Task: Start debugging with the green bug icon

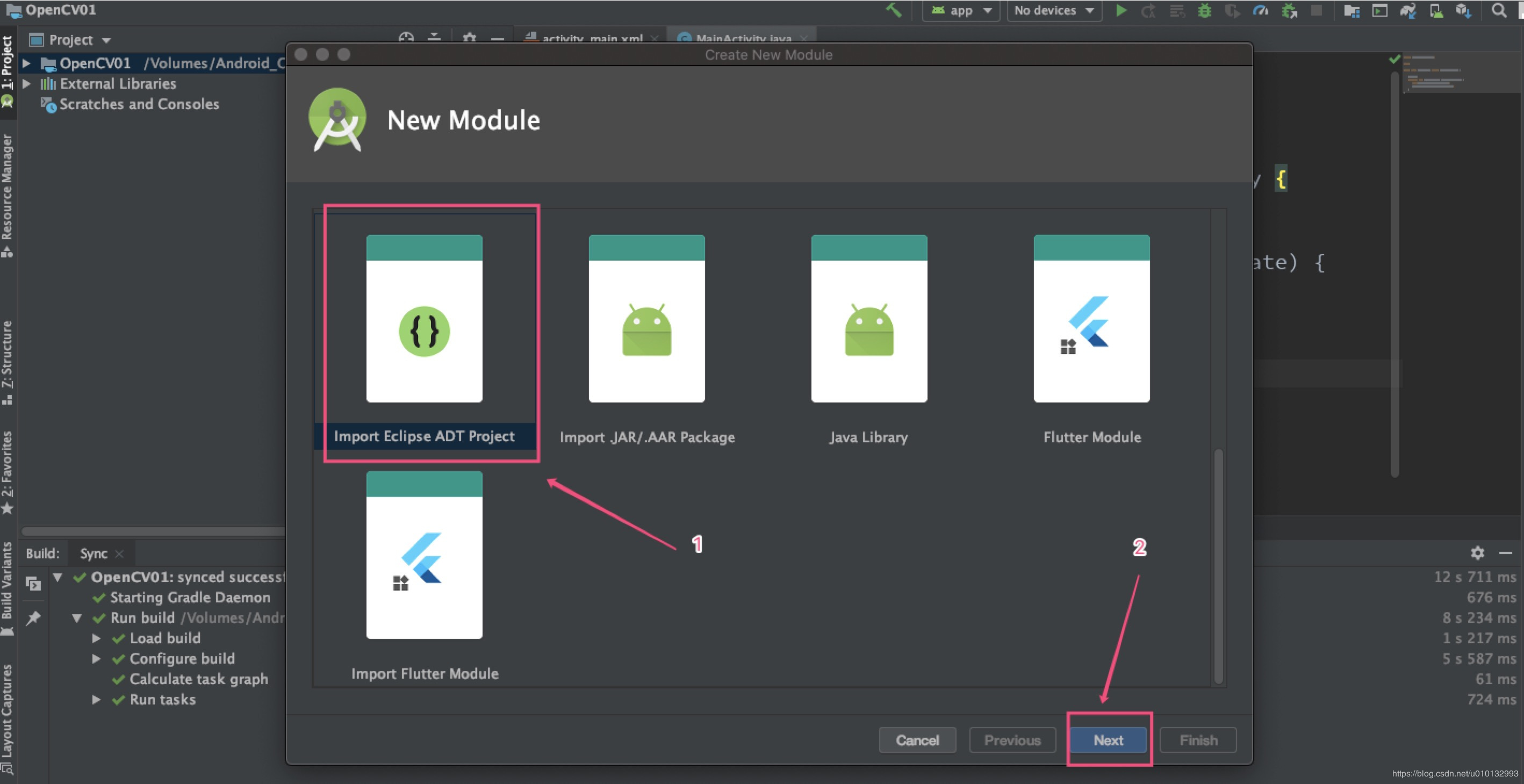Action: 1204,11
